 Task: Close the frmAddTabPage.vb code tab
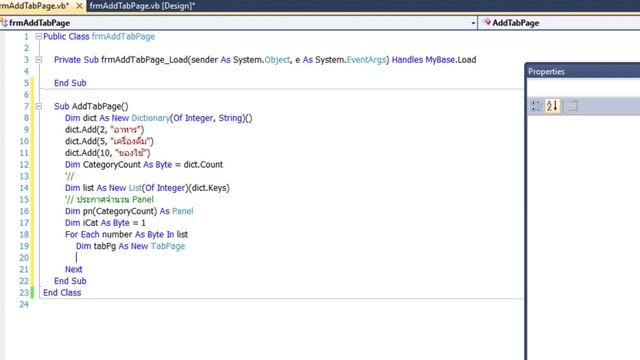[x=80, y=6]
